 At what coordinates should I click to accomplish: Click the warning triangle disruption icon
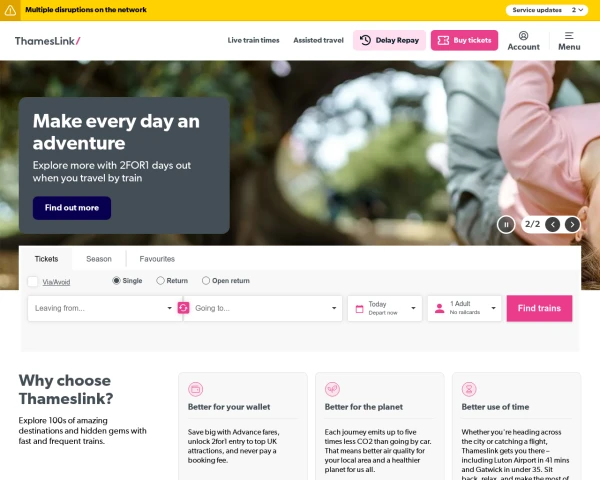coord(10,10)
